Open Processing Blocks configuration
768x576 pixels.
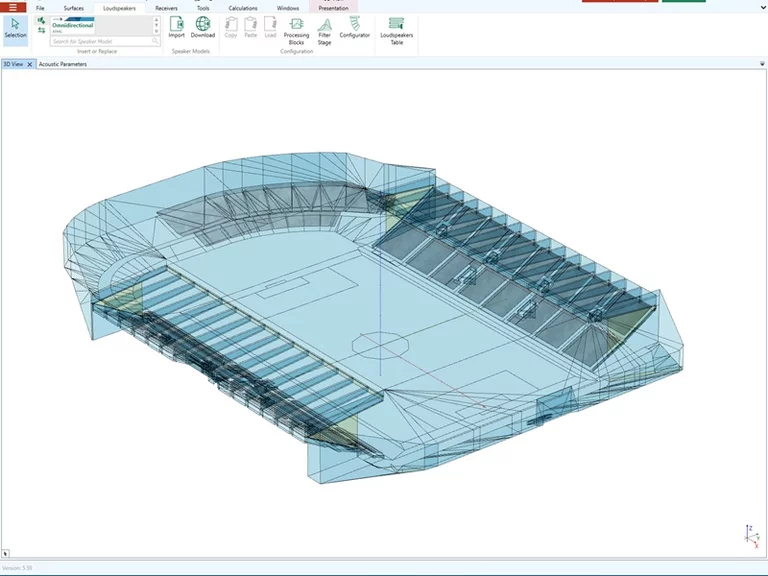[x=296, y=31]
